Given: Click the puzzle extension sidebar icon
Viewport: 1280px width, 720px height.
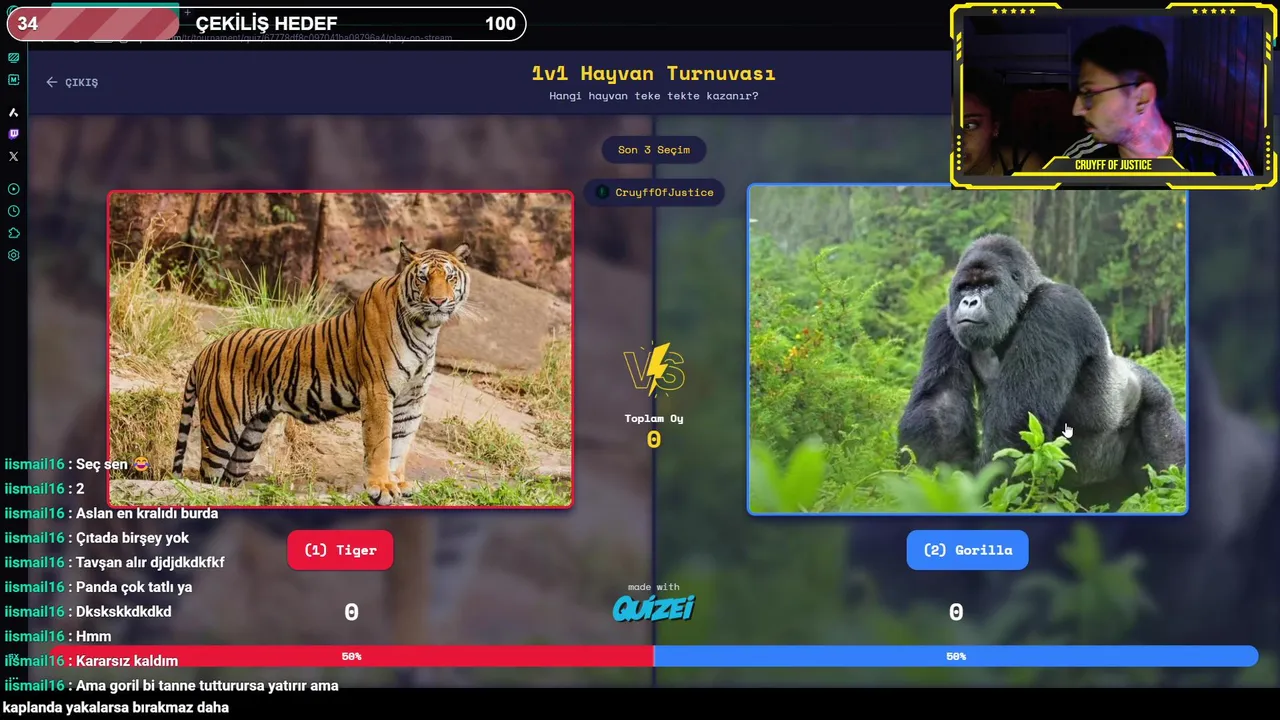Looking at the screenshot, I should pyautogui.click(x=13, y=233).
